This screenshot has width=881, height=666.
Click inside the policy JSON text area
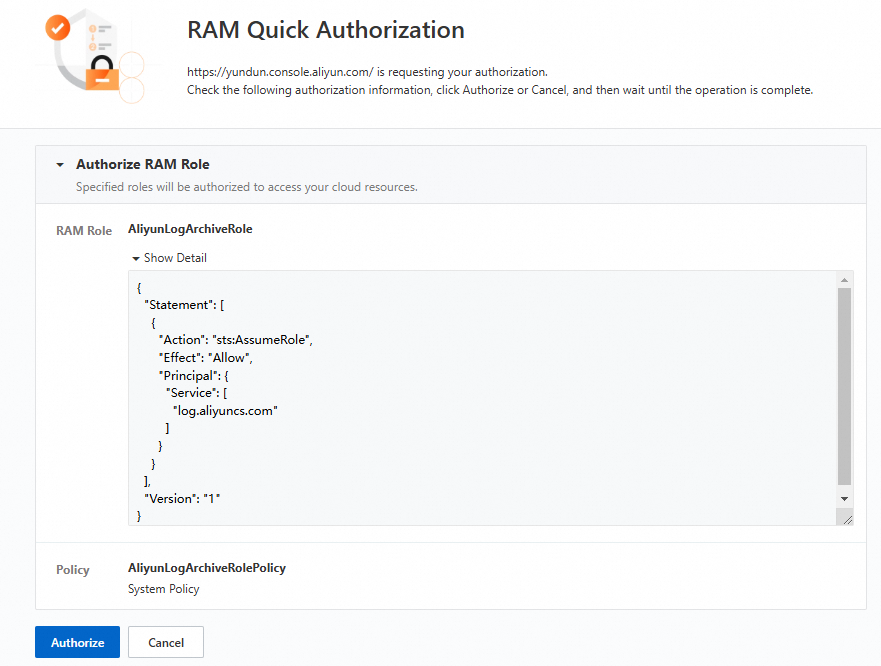click(x=483, y=398)
